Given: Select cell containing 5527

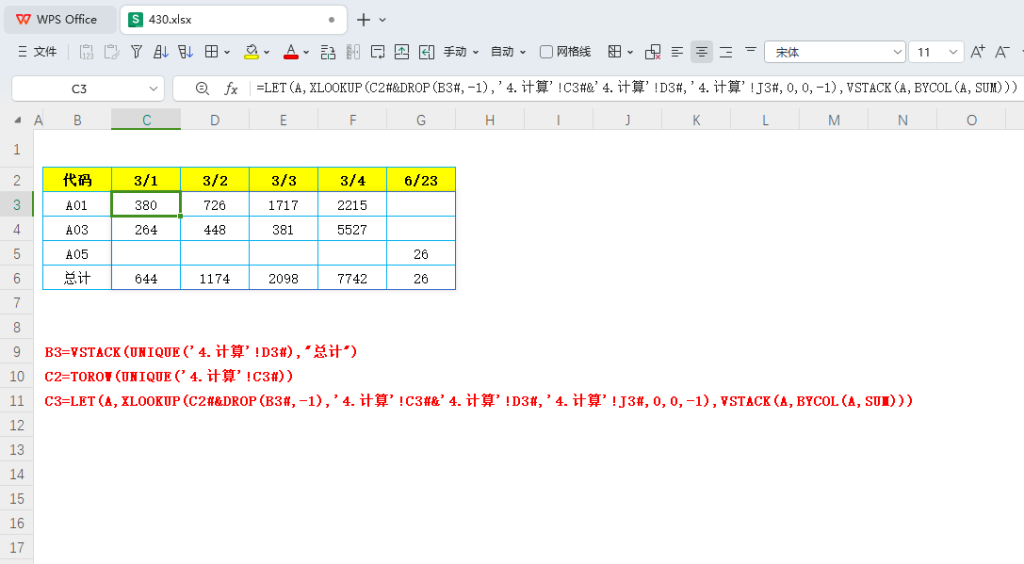Looking at the screenshot, I should click(x=353, y=229).
